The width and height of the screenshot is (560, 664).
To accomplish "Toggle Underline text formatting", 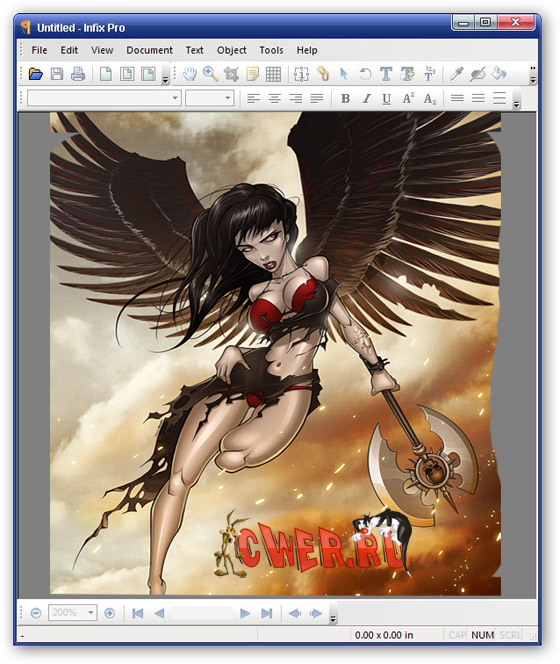I will pos(386,99).
